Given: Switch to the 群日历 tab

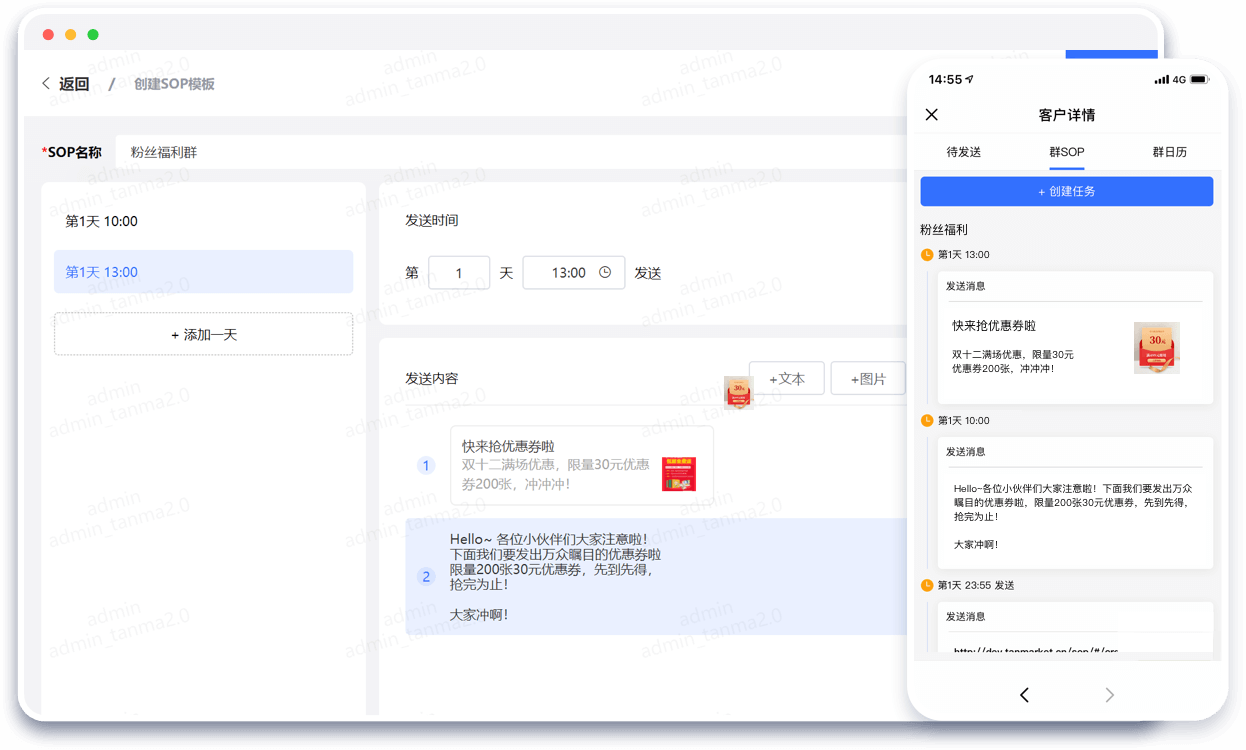Looking at the screenshot, I should click(1170, 153).
